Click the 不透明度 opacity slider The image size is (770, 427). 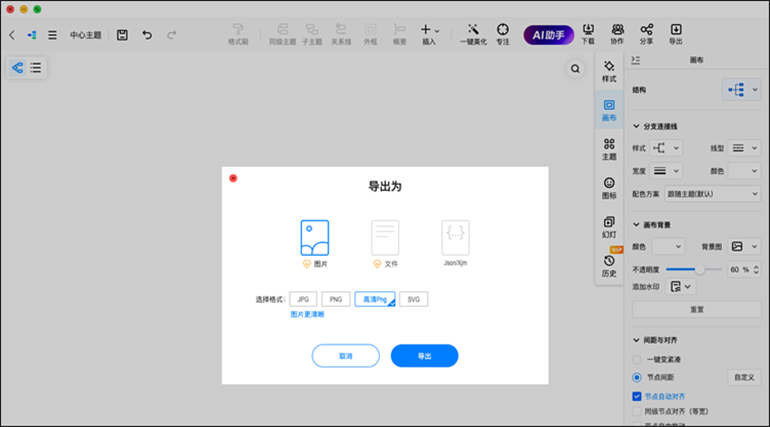(x=696, y=270)
